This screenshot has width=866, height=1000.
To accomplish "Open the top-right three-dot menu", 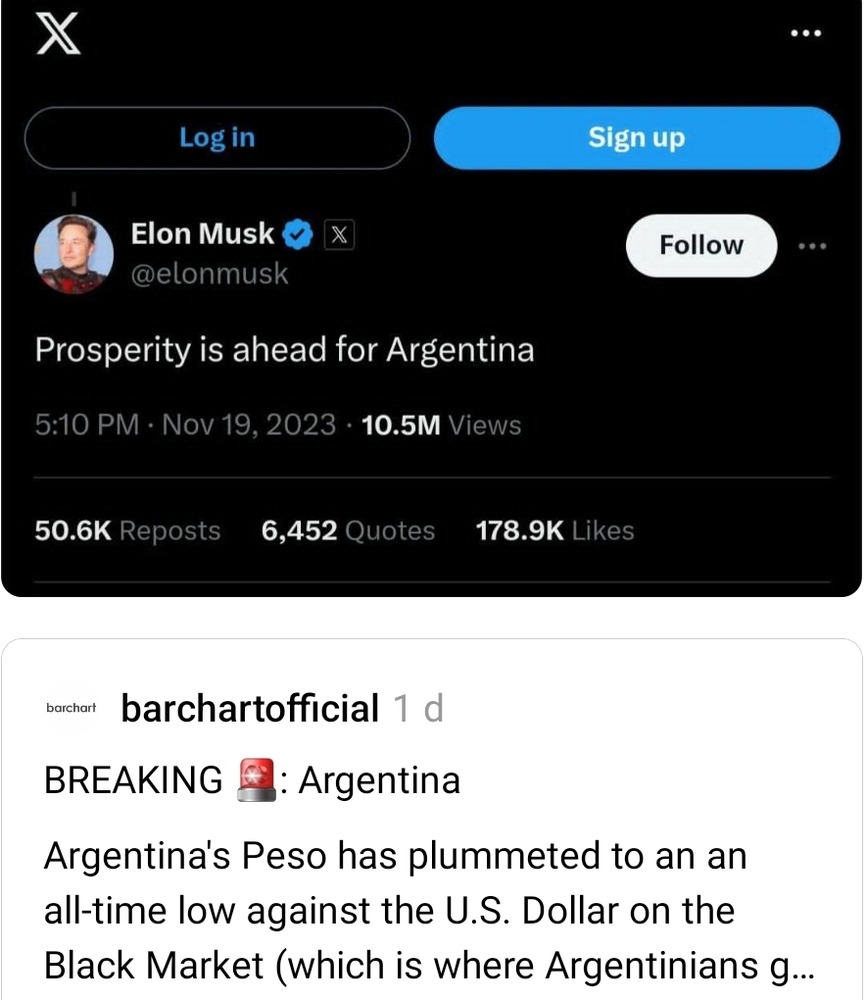I will click(805, 33).
